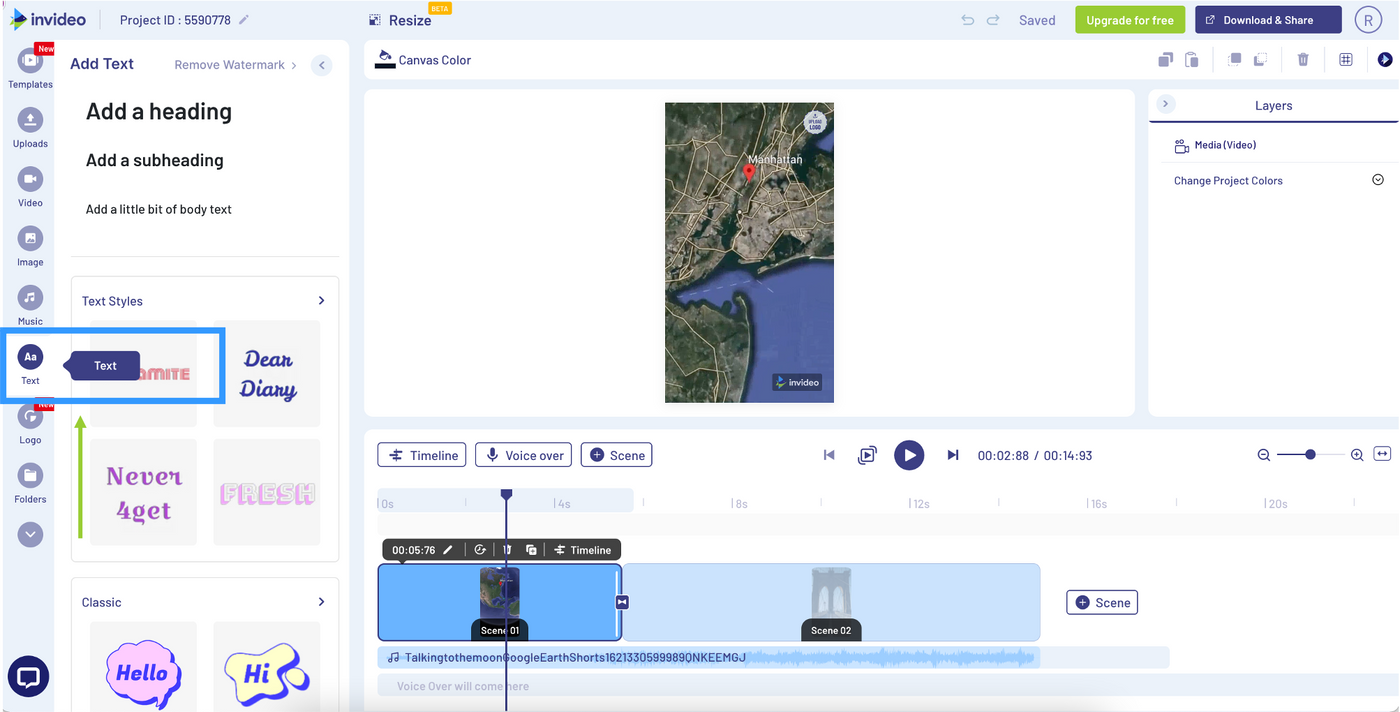
Task: Duplicate Scene 01 from its floating toolbar
Action: coord(531,549)
